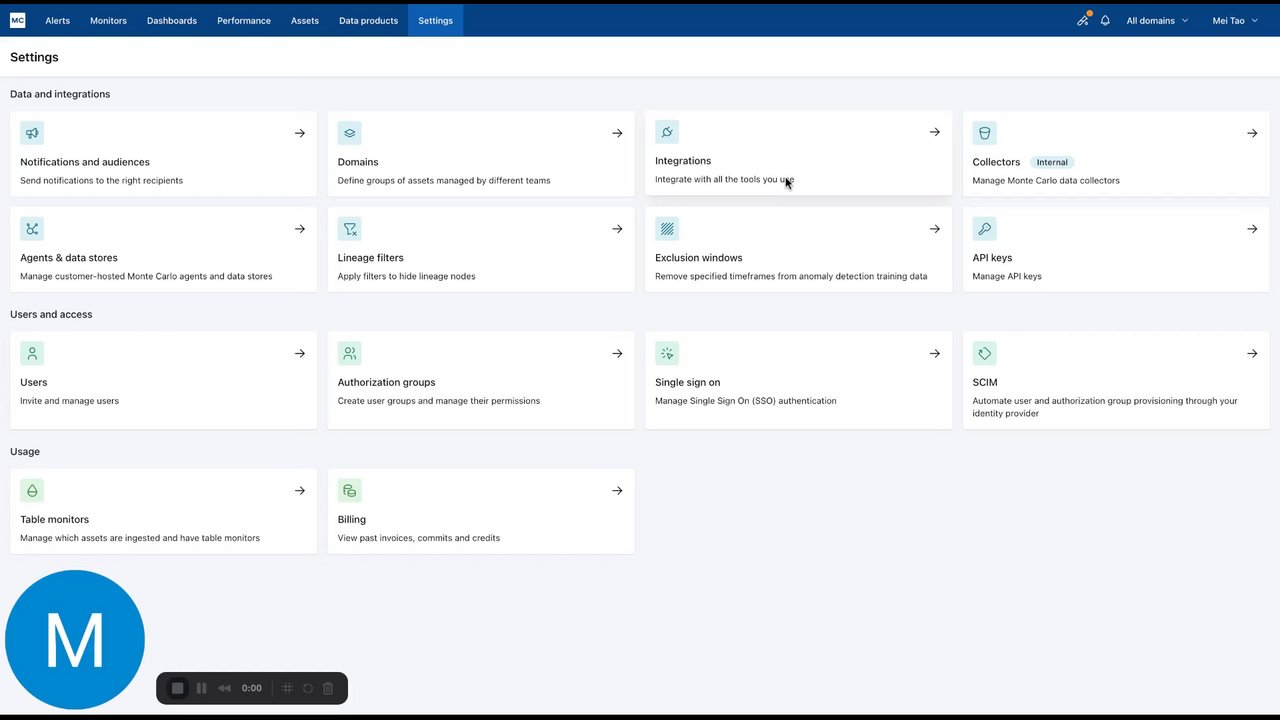Viewport: 1280px width, 720px height.
Task: Open the notifications bell
Action: tap(1105, 20)
